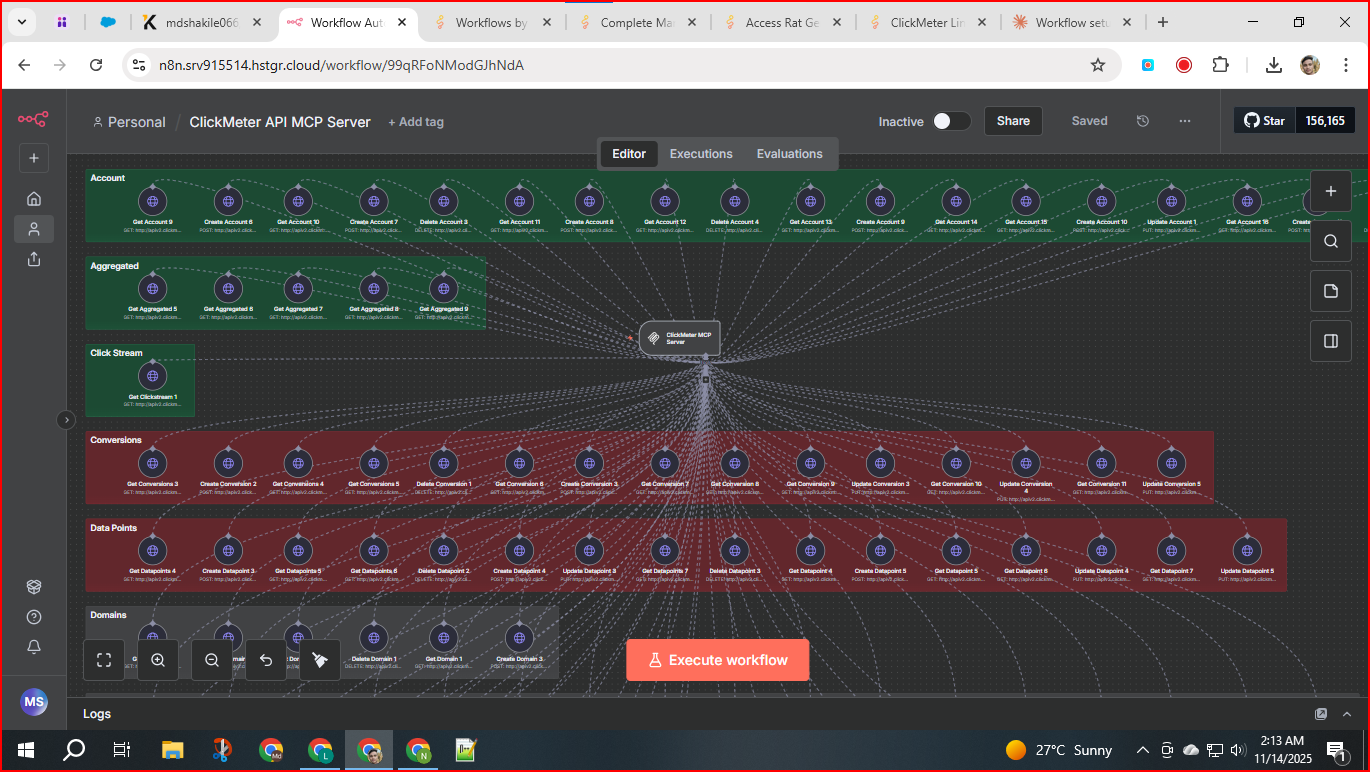Click the workflow name ClickMeter API MCP Server

click(x=280, y=122)
